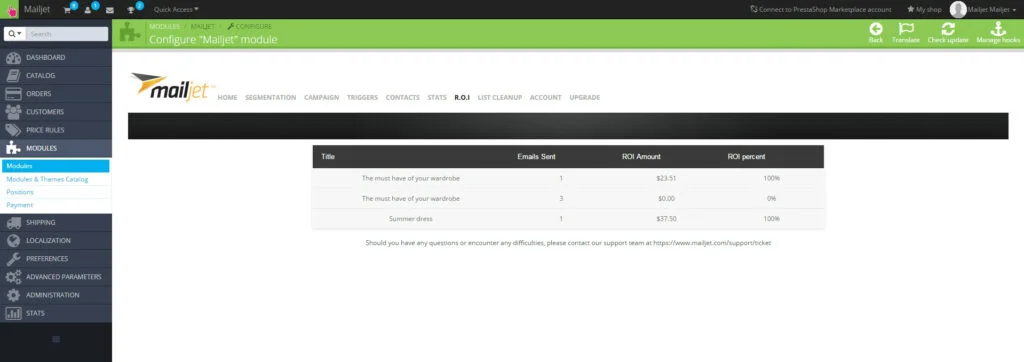Open the My shop link
The width and height of the screenshot is (1024, 362).
click(x=924, y=10)
